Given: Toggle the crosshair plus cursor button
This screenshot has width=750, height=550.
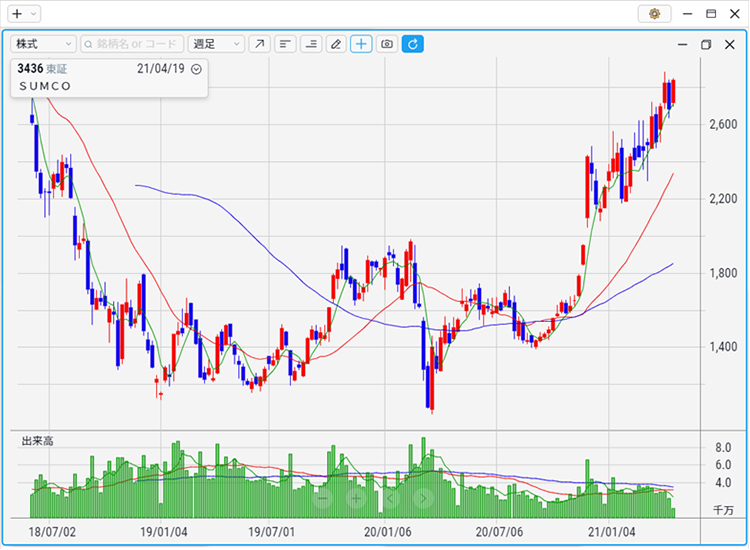Looking at the screenshot, I should point(361,44).
